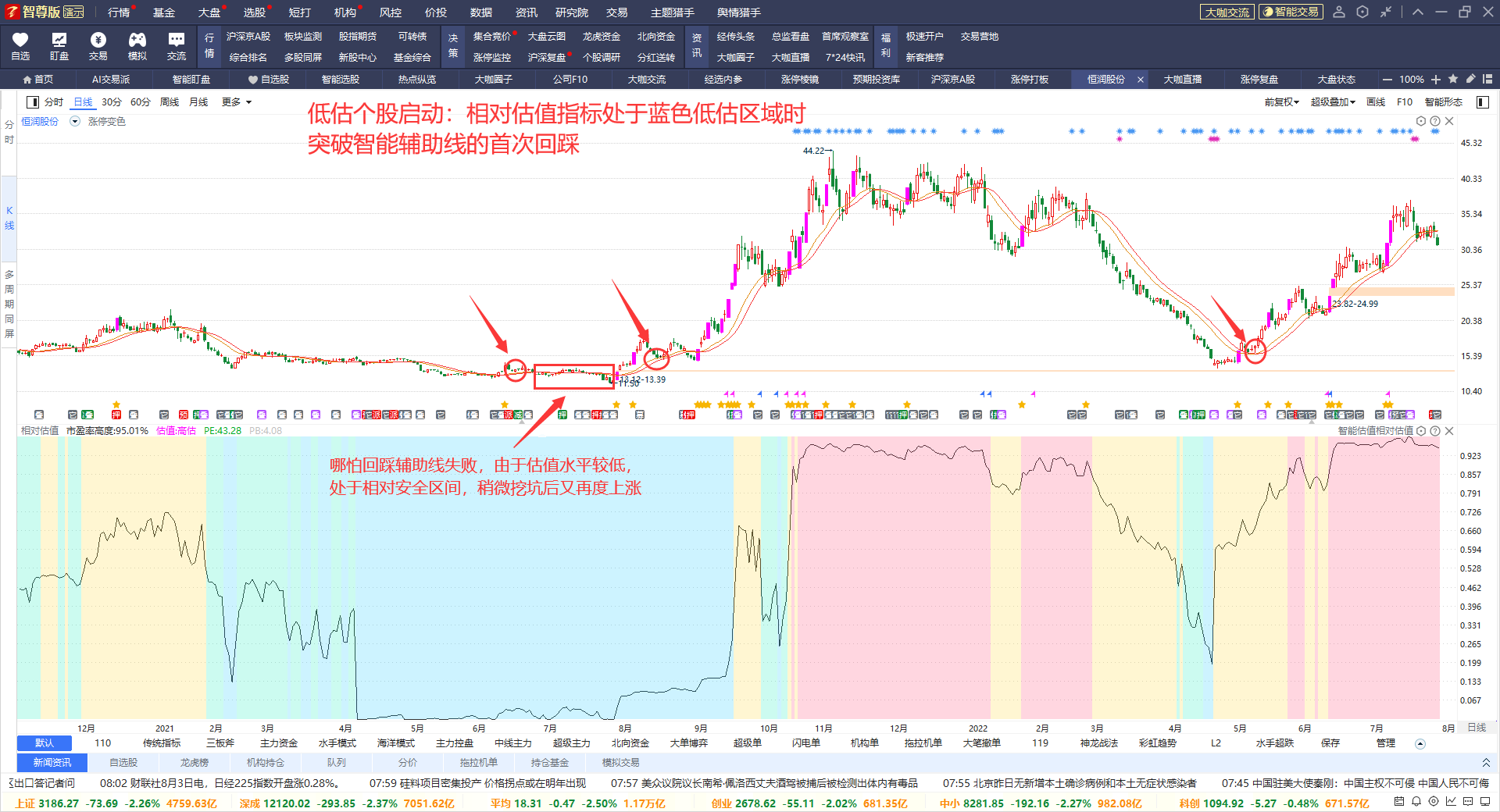The image size is (1500, 812).
Task: Click shrink arrows icon in title bar
Action: click(1386, 12)
